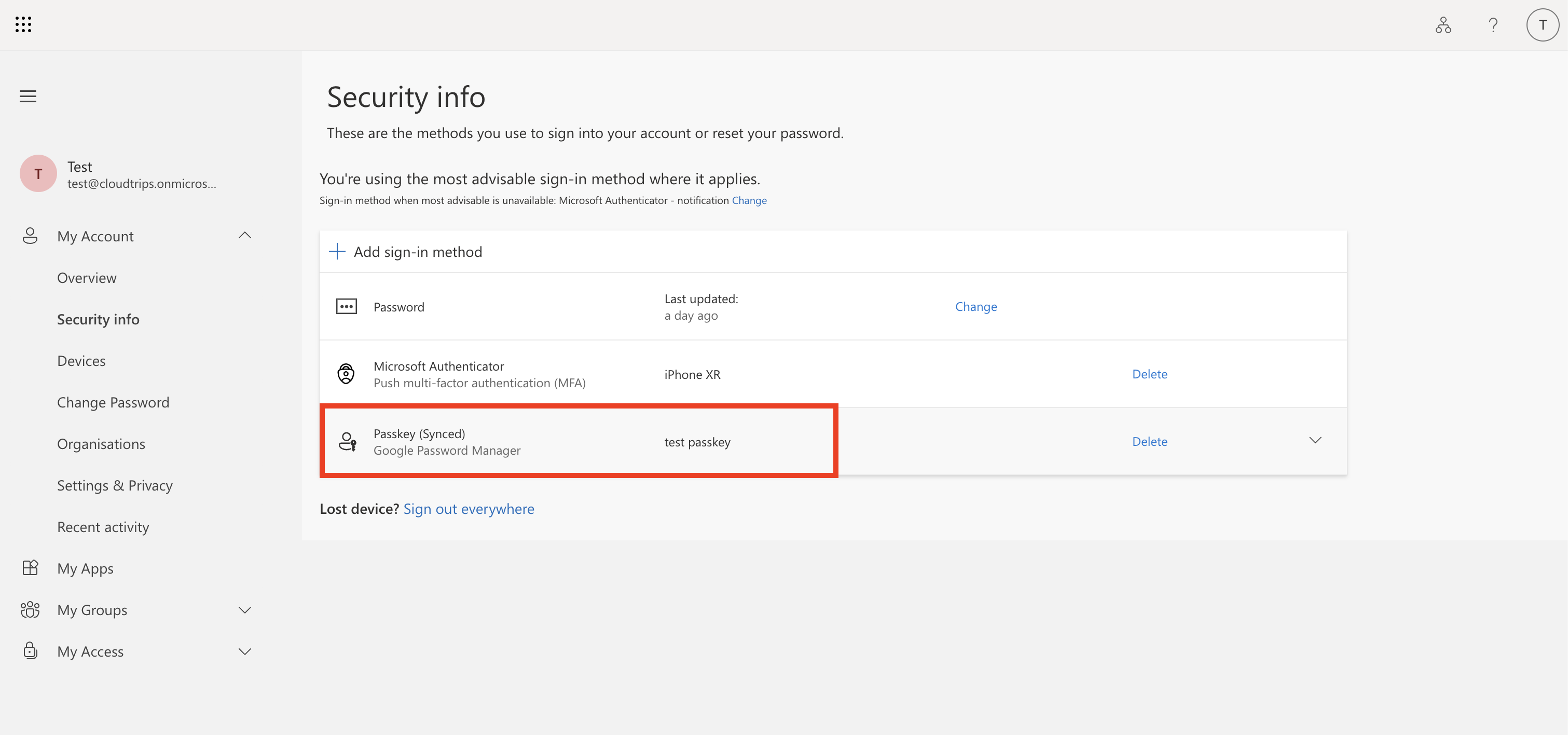
Task: Open the Overview page
Action: pos(87,278)
